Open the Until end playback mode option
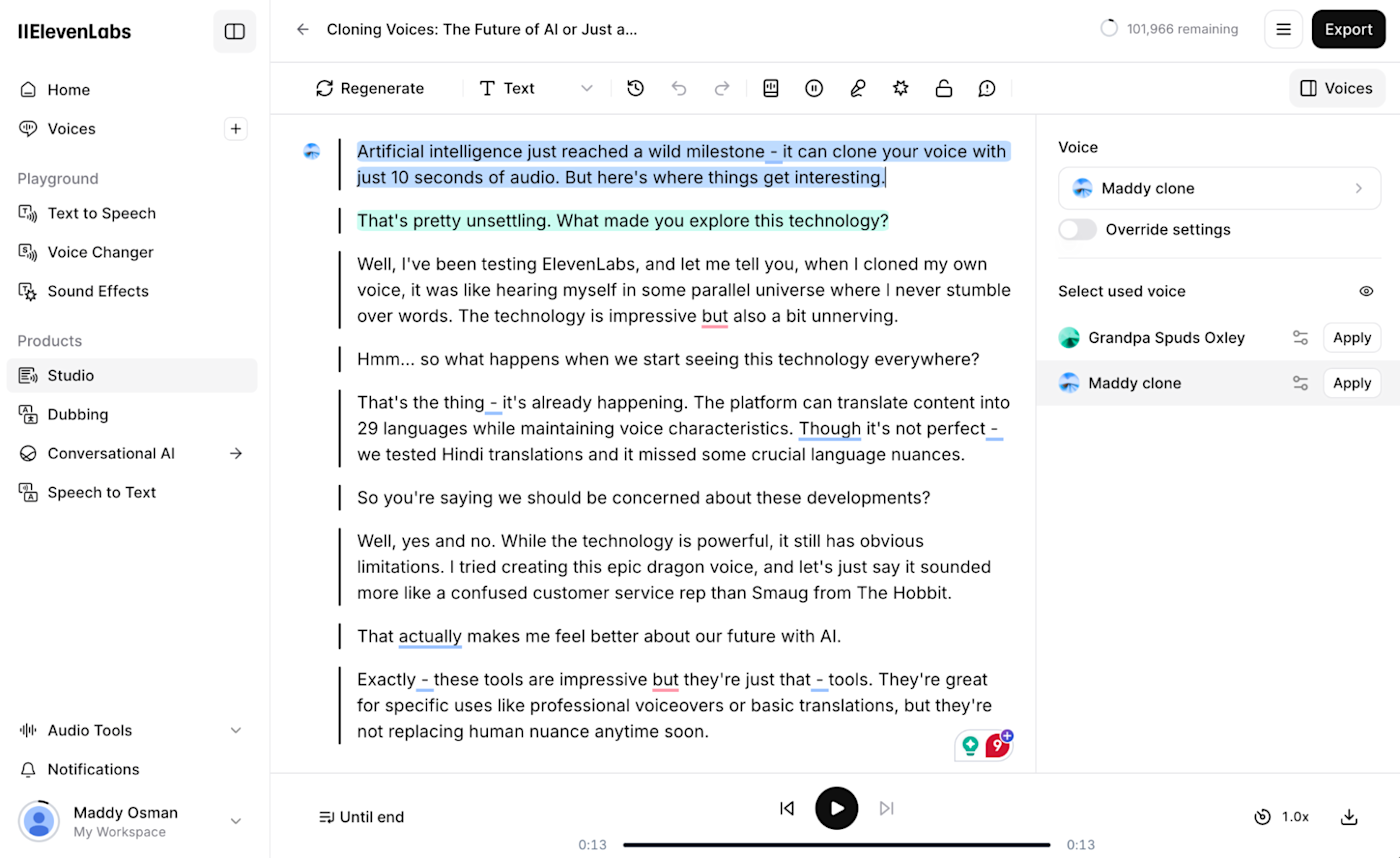The height and width of the screenshot is (858, 1400). (x=361, y=817)
